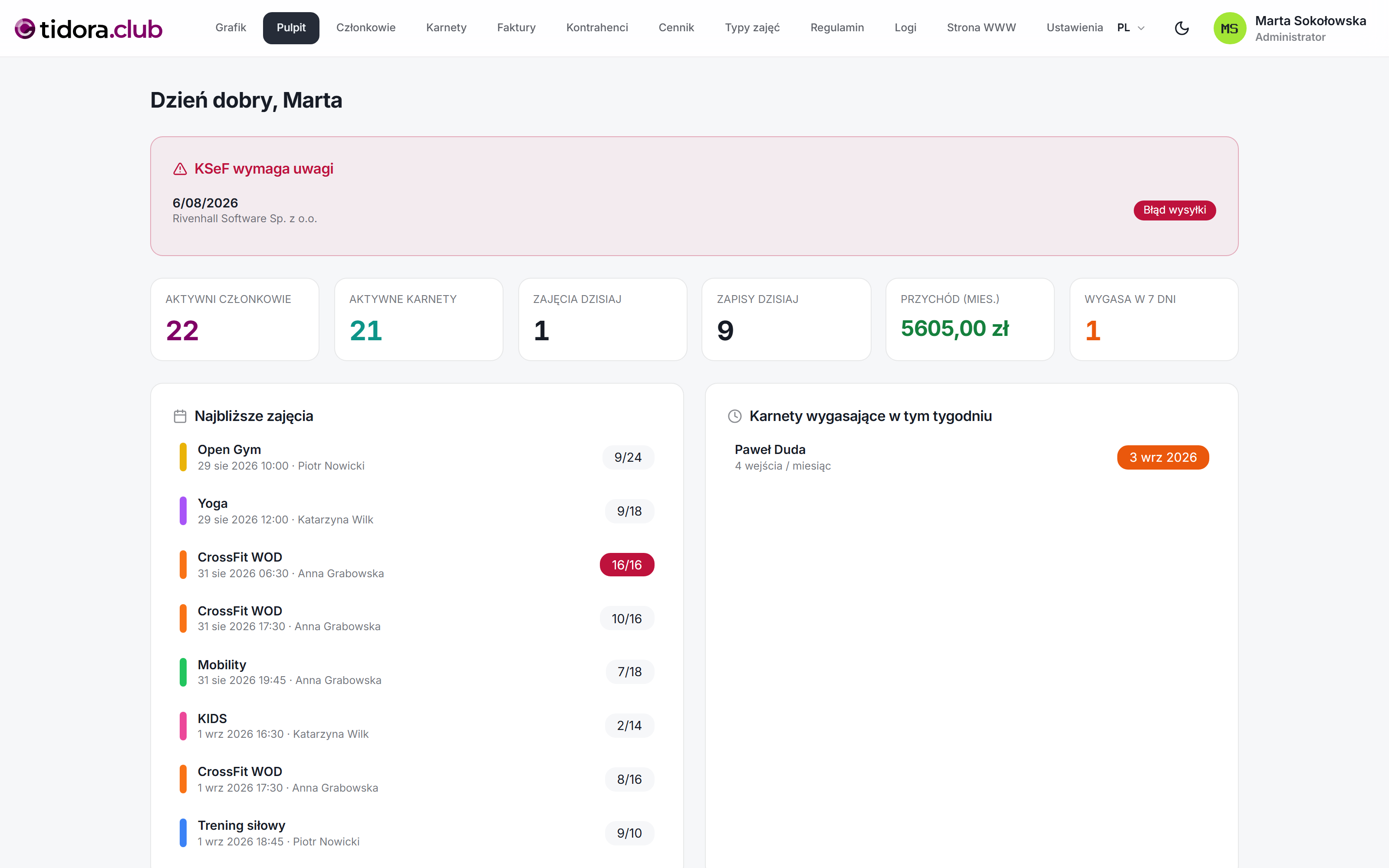Go to the Faktury menu item

(516, 27)
